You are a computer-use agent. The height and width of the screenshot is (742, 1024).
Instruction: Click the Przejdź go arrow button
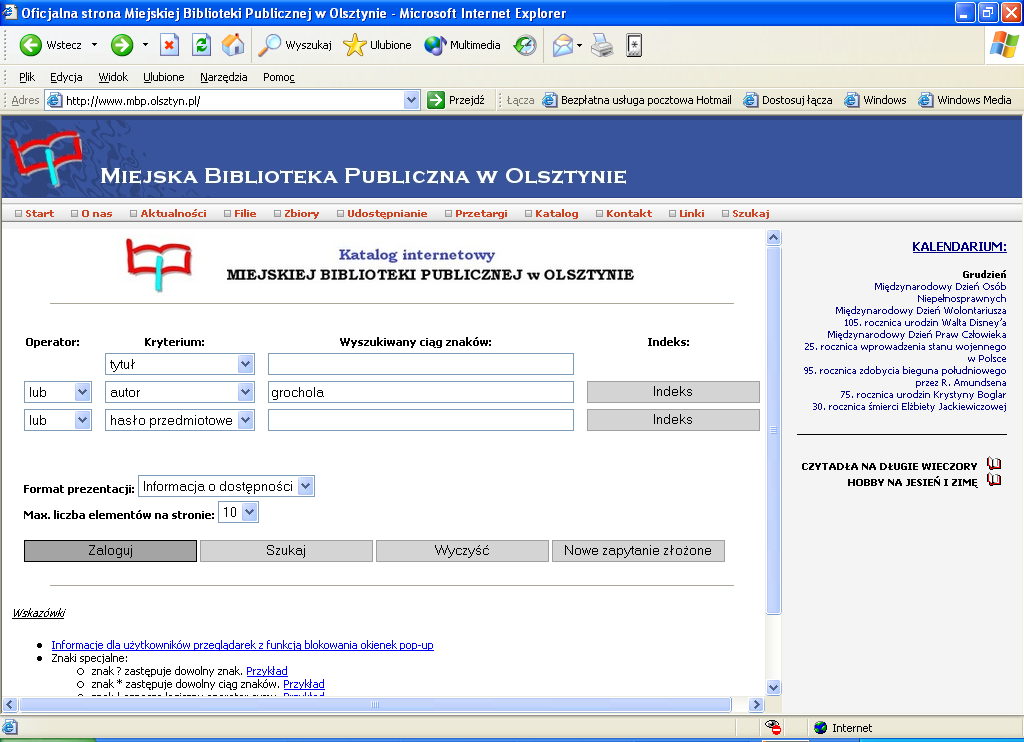pos(456,100)
